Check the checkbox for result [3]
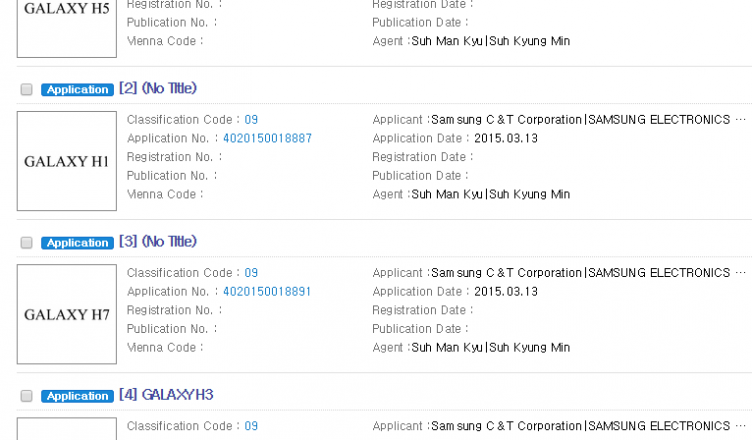This screenshot has height=440, width=752. (26, 243)
